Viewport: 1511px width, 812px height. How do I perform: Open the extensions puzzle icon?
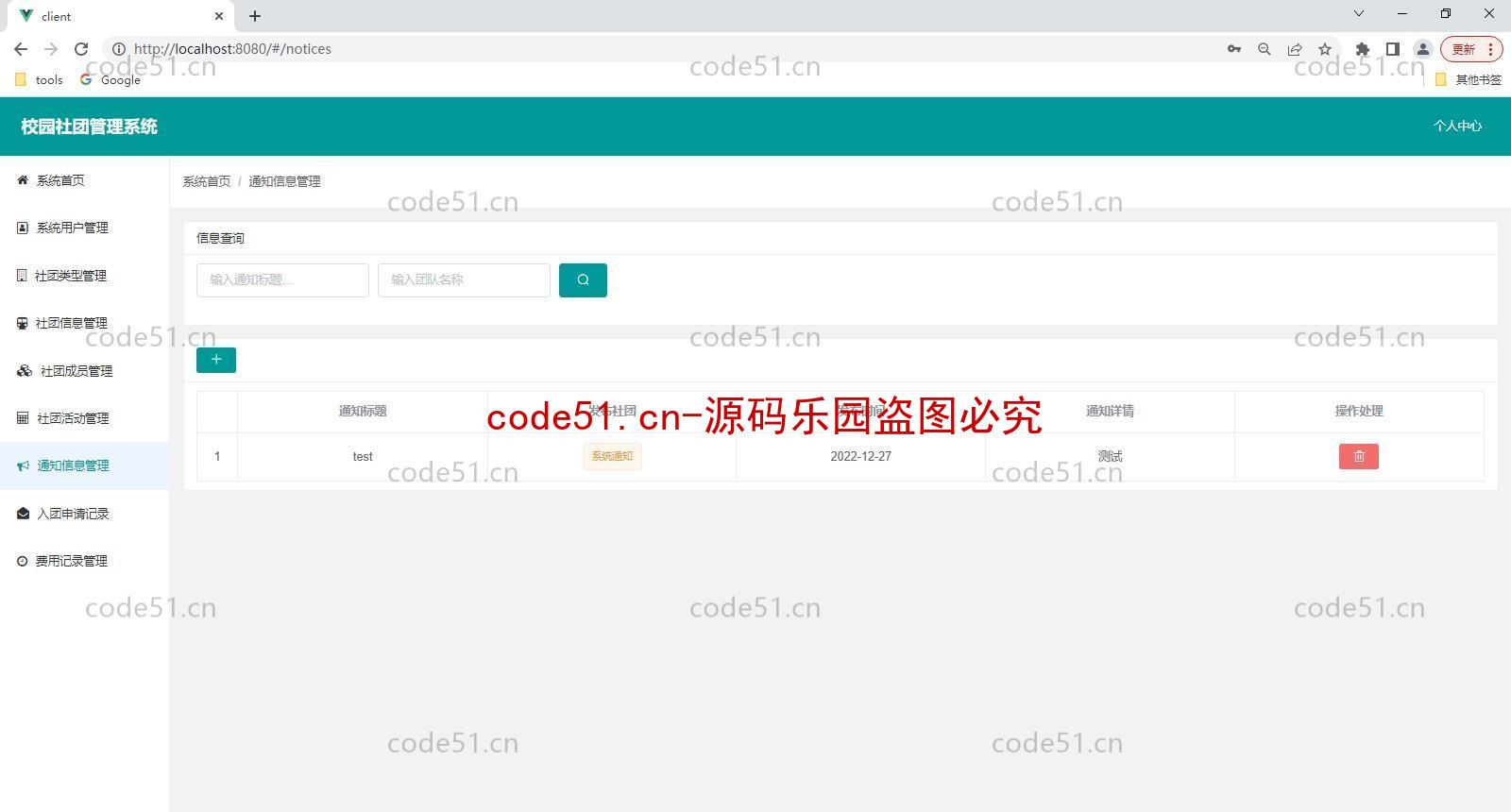pos(1362,49)
